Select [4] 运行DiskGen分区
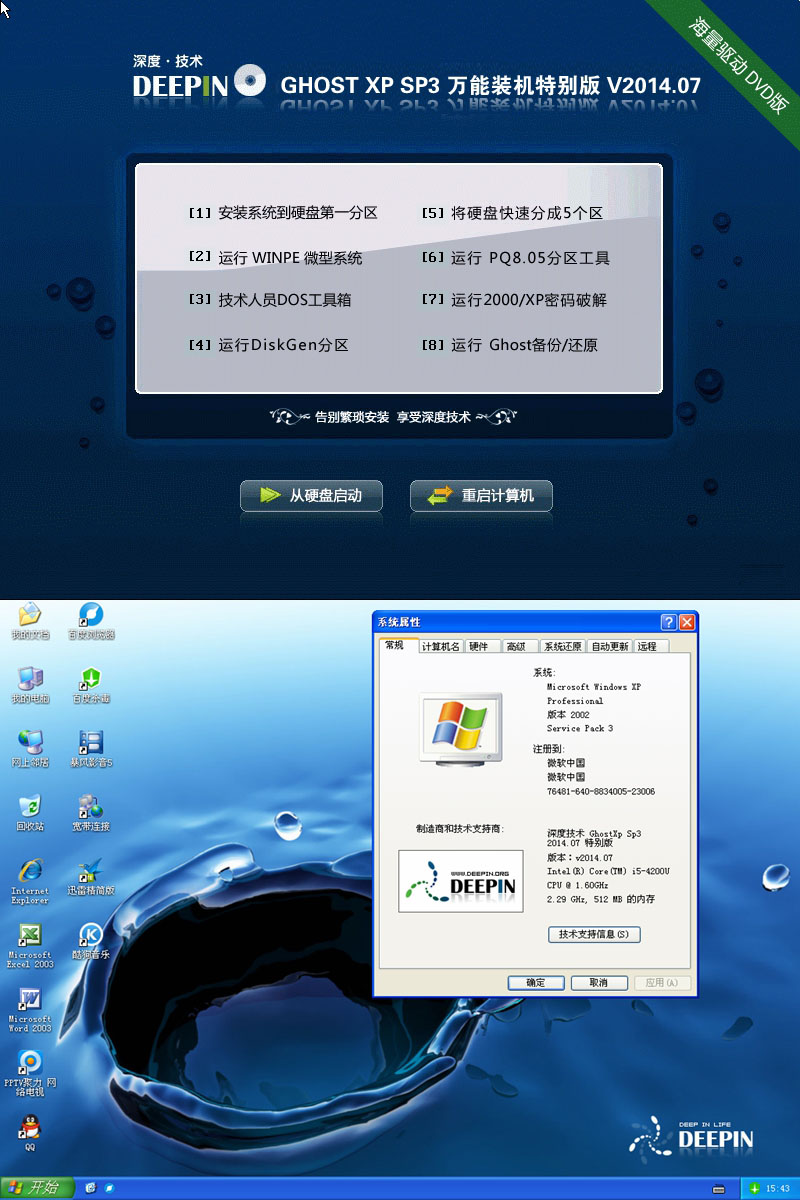Screen dimensions: 800x1200 tap(268, 345)
